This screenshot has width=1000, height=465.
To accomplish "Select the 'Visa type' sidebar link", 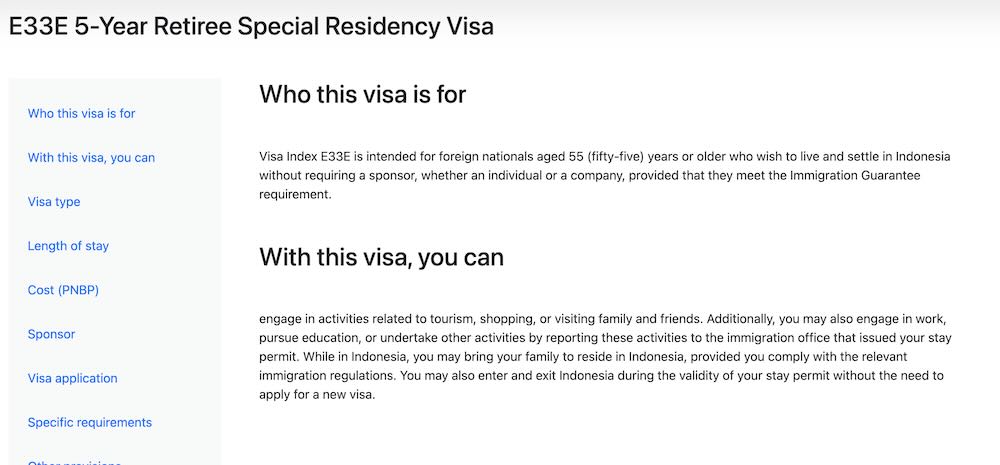I will (54, 202).
